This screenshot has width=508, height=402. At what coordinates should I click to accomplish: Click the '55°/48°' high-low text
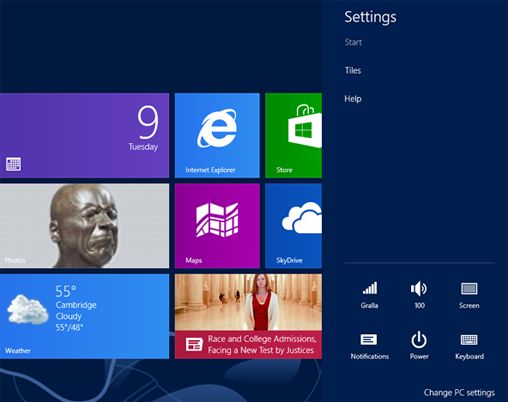point(69,328)
